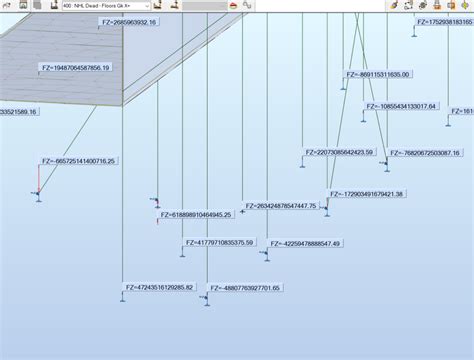Click the green diamond icon at the toolbar's far right

click(x=465, y=5)
